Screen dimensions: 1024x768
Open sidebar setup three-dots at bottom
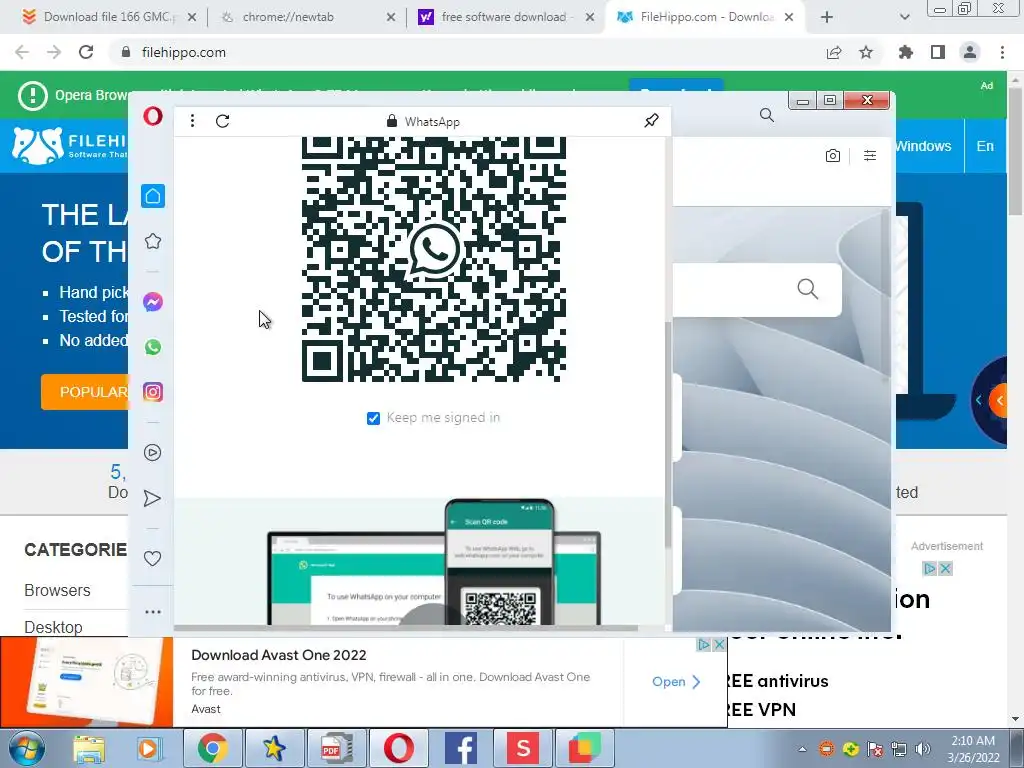tap(153, 612)
